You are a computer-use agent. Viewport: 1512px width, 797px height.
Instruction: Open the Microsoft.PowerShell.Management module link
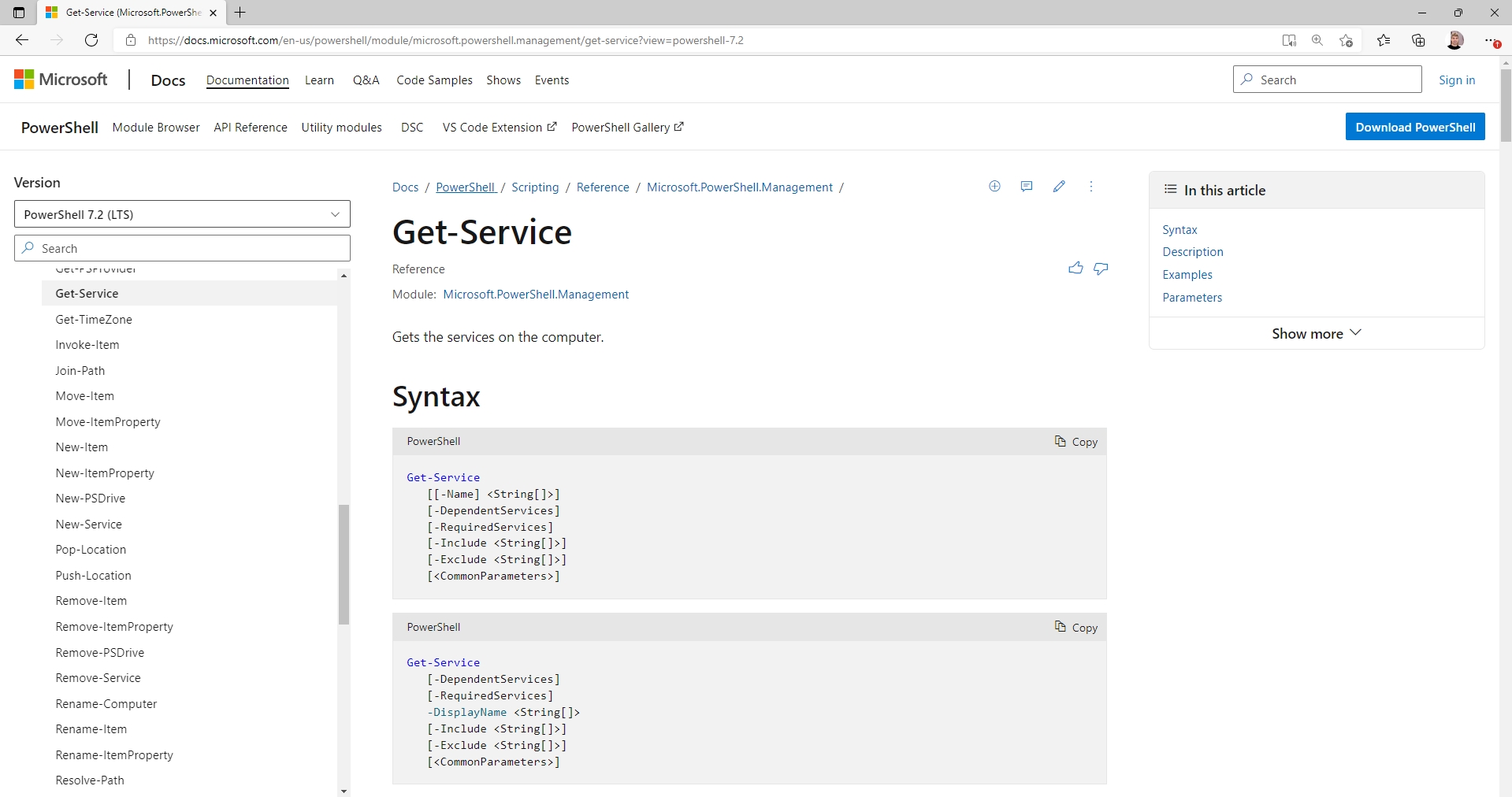536,294
